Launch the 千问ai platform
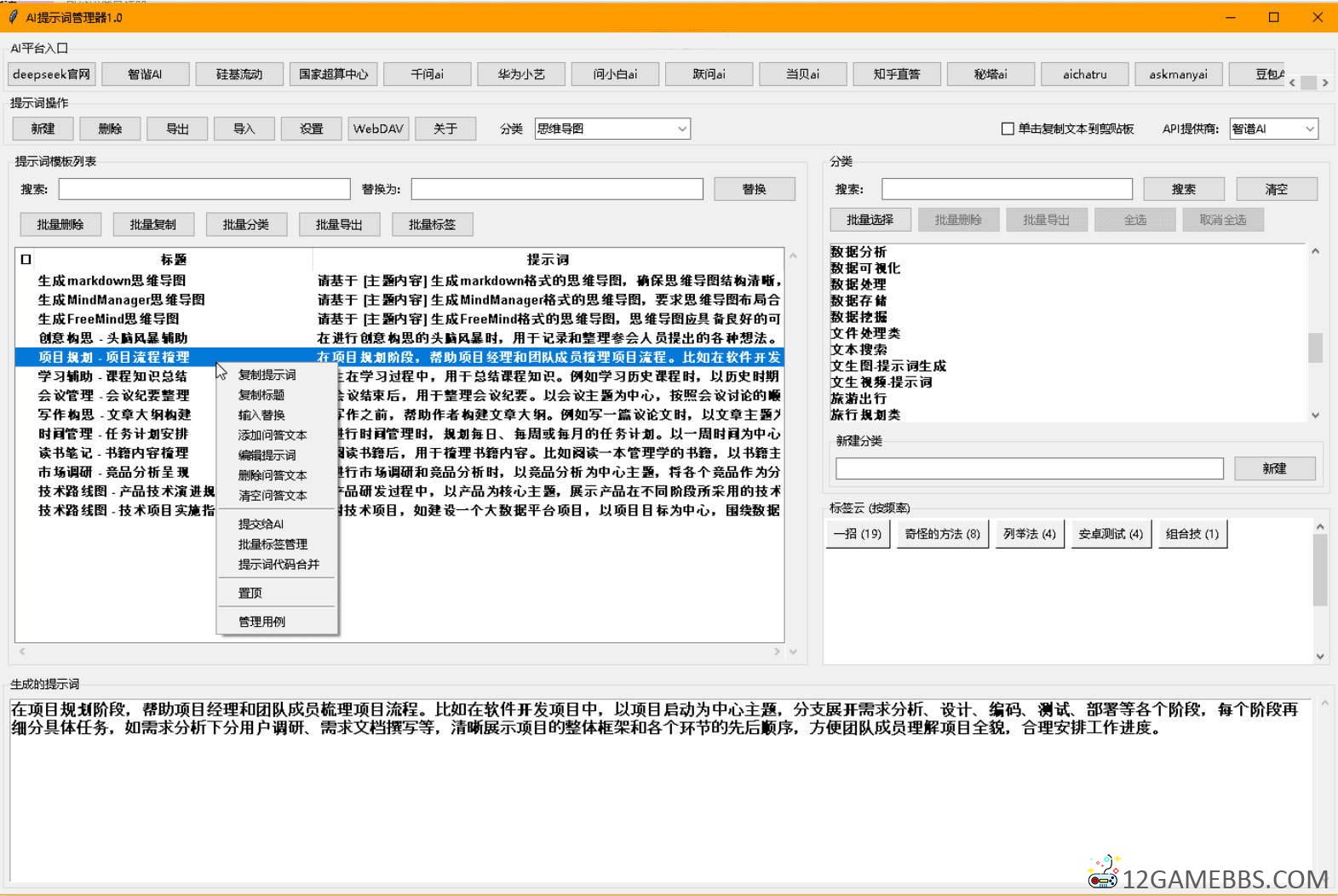1338x896 pixels. pyautogui.click(x=427, y=74)
